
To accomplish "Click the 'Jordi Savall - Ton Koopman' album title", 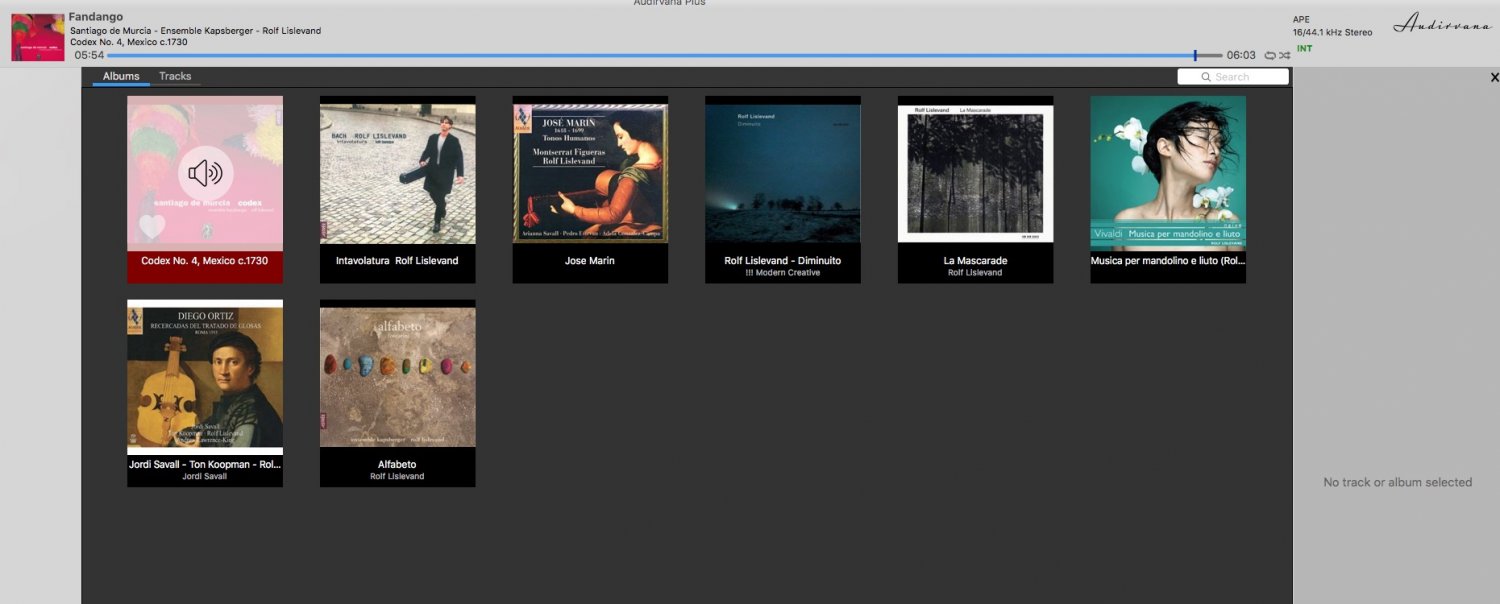I will (205, 465).
